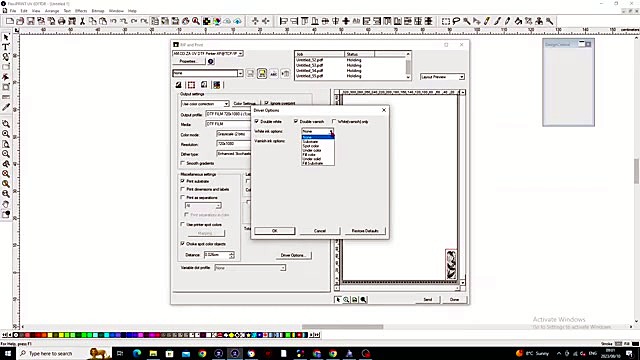Open the Variable dot profile dropdown

point(282,268)
